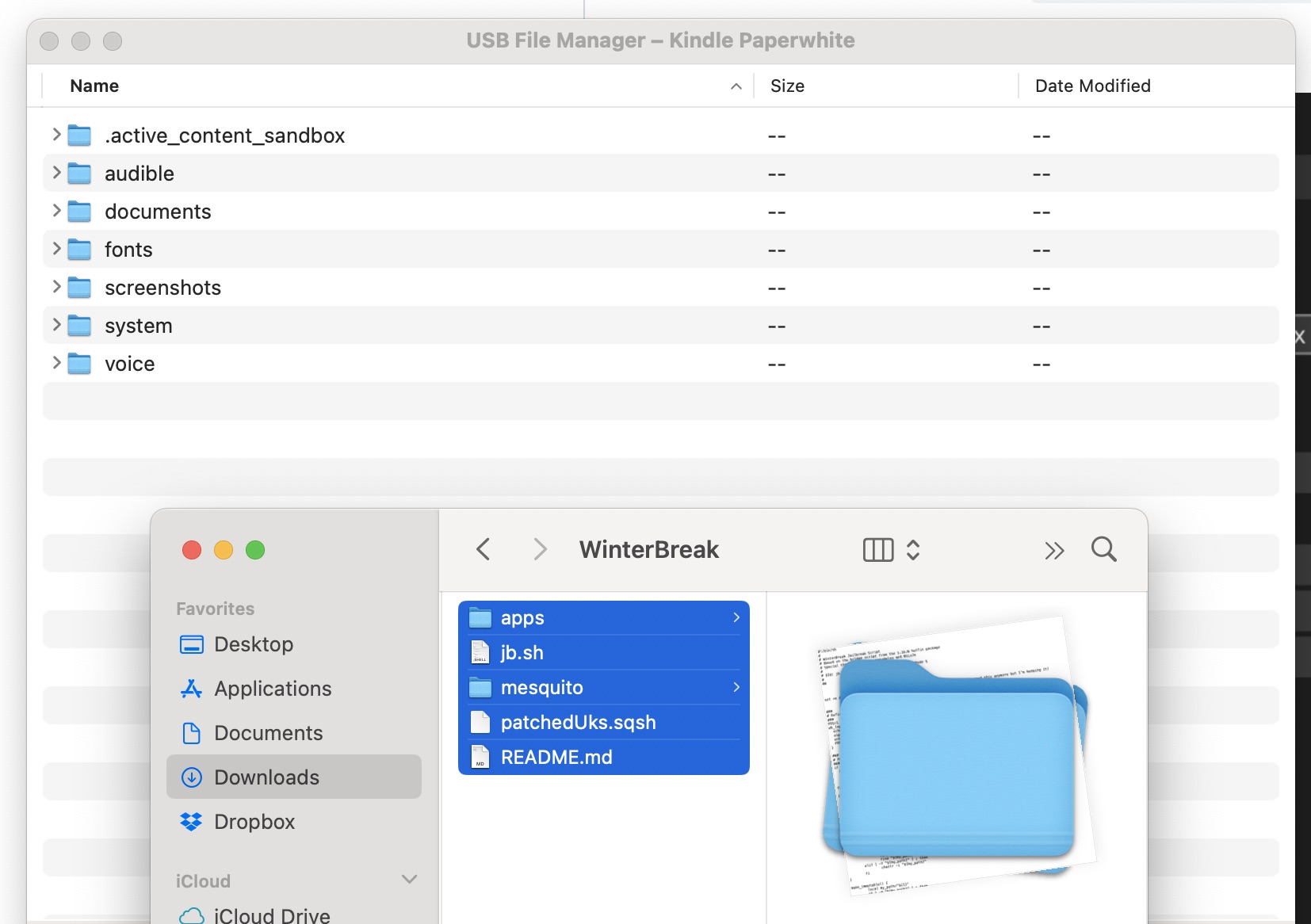This screenshot has height=924, width=1311.
Task: Close the WinterBreak Finder window
Action: (192, 550)
